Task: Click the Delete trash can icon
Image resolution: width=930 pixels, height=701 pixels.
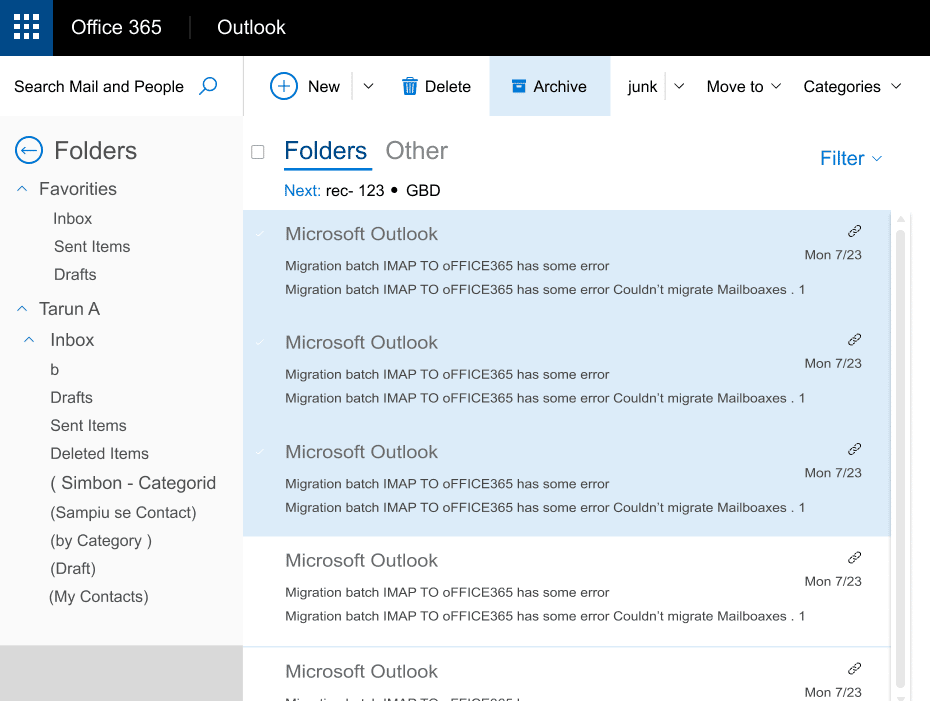Action: click(410, 87)
